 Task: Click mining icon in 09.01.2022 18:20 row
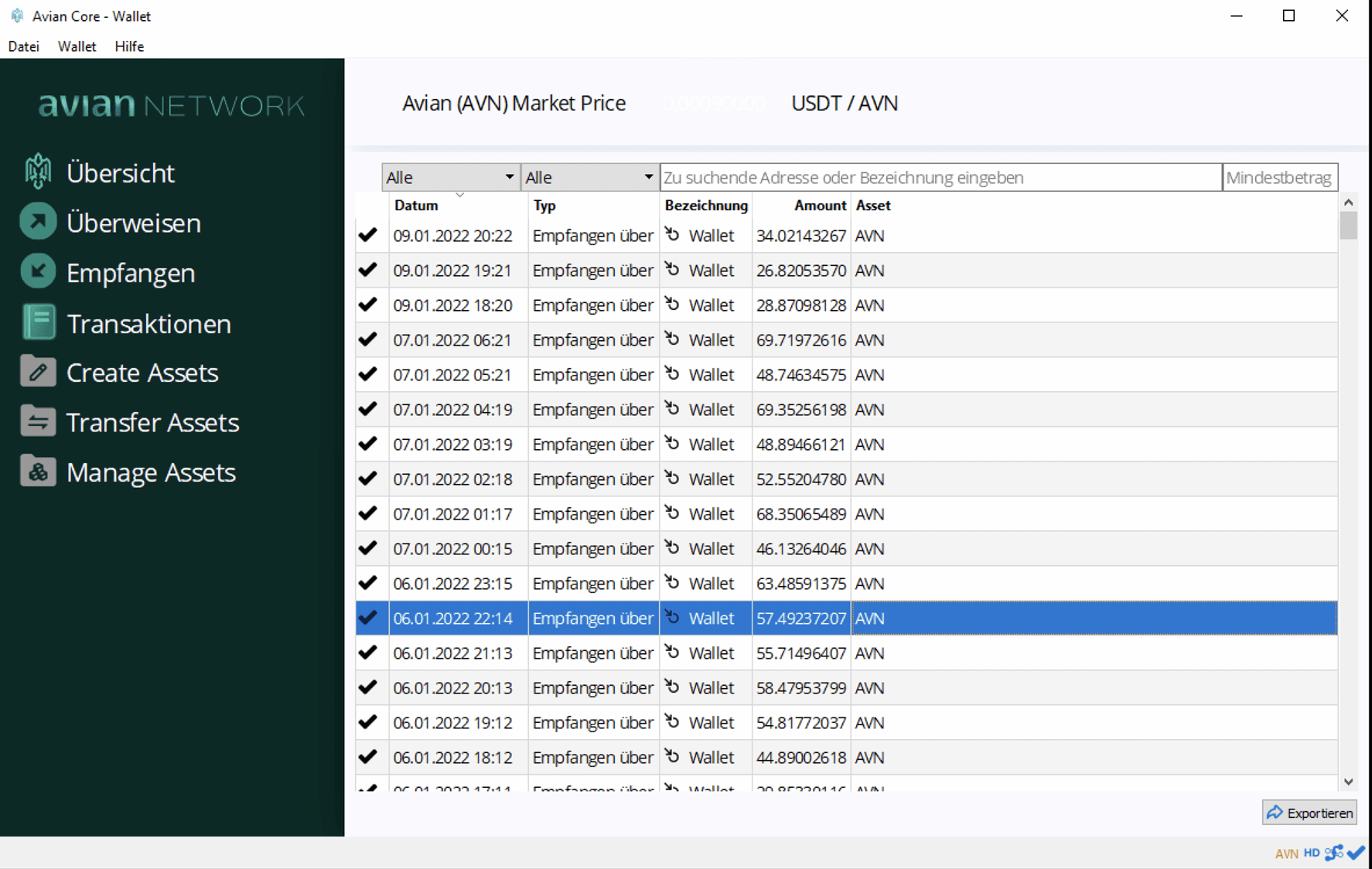click(x=672, y=305)
